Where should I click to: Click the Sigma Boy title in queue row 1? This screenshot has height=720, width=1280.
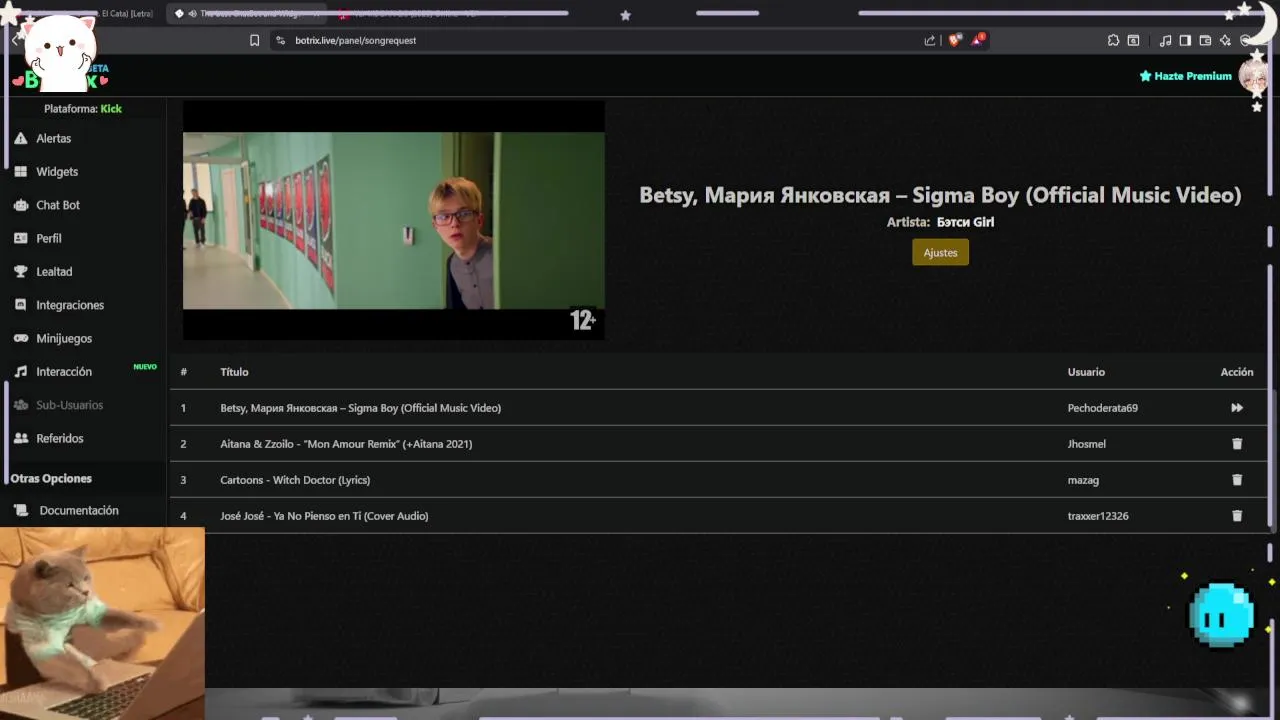point(360,408)
